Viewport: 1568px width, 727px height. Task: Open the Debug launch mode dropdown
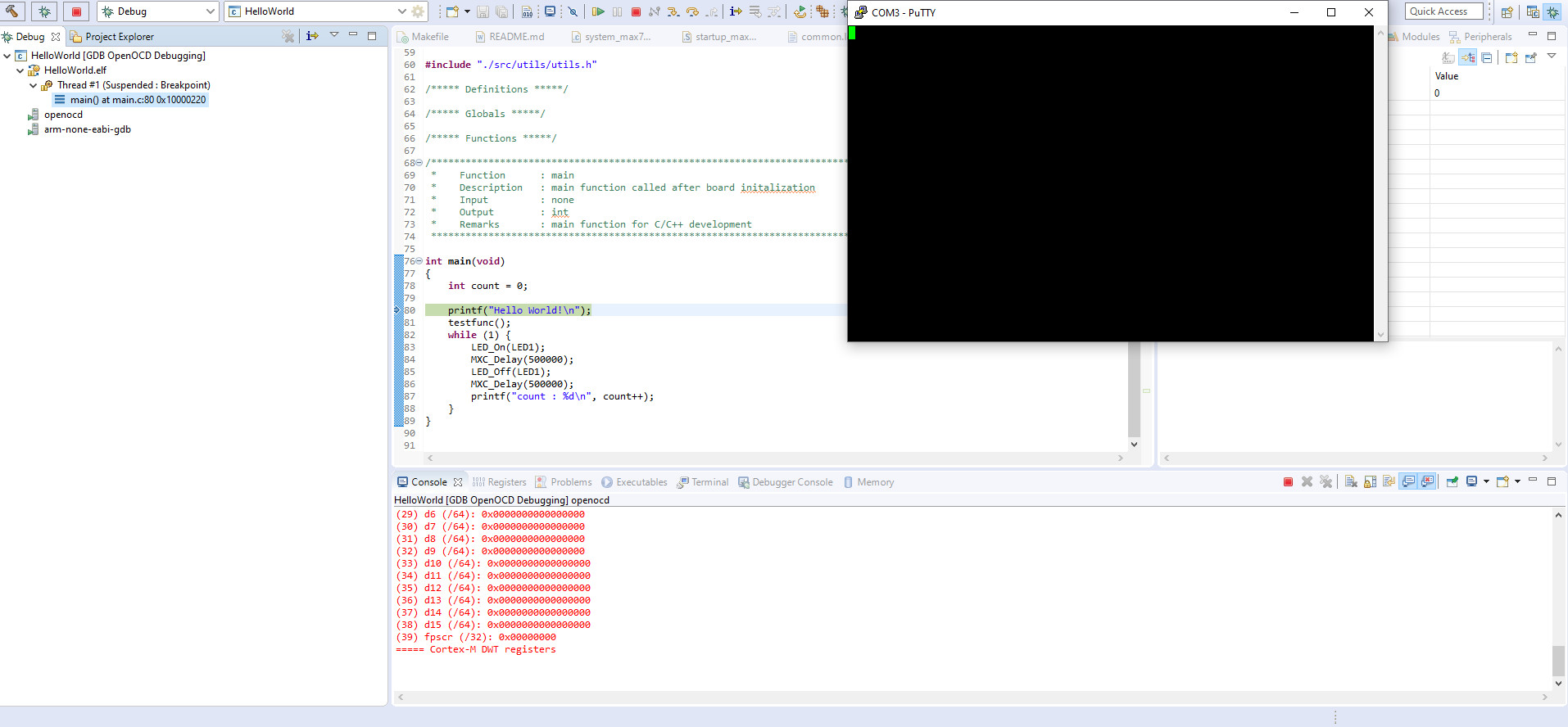[211, 11]
